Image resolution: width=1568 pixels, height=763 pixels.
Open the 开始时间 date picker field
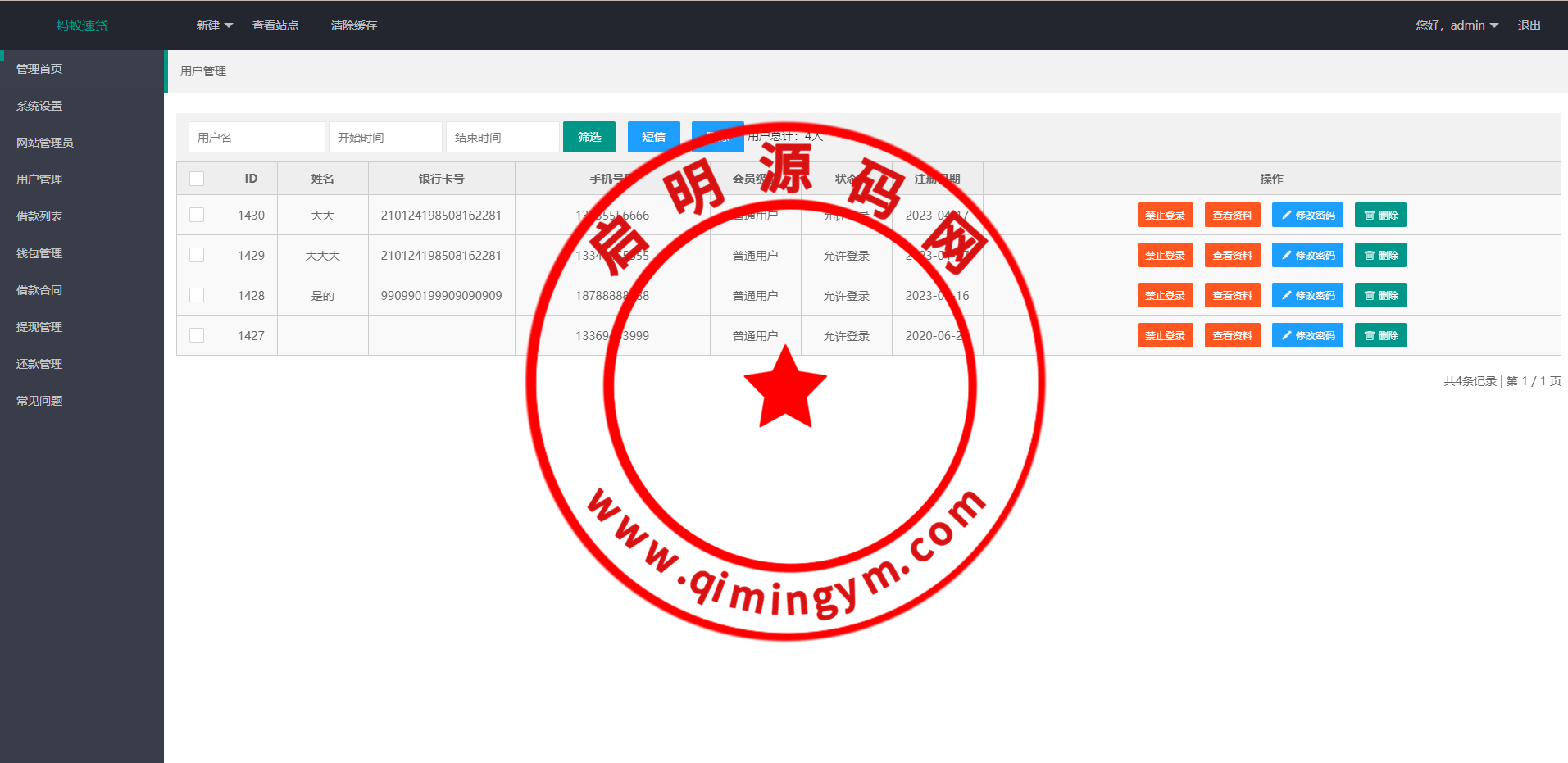tap(385, 137)
